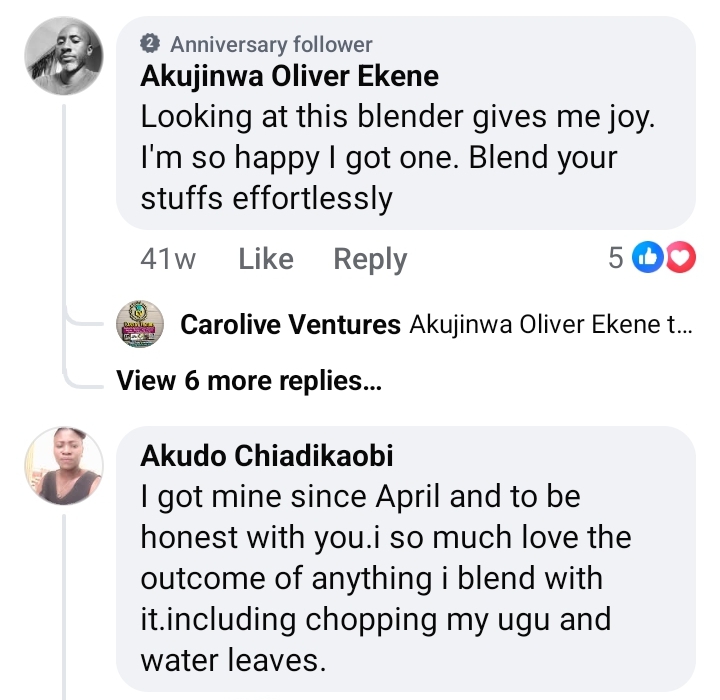Expand View 6 more replies

(x=249, y=380)
